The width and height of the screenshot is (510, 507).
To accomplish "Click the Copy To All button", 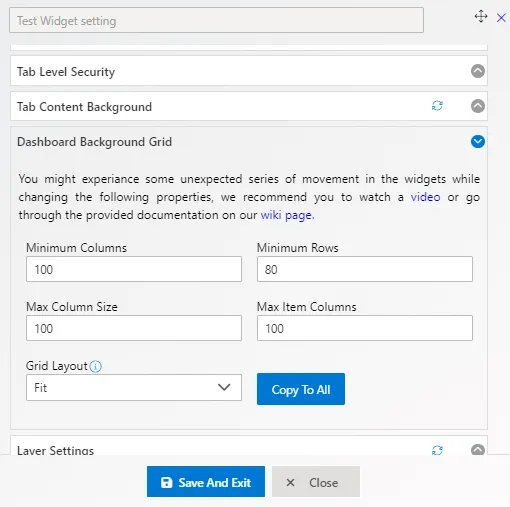I will click(301, 389).
